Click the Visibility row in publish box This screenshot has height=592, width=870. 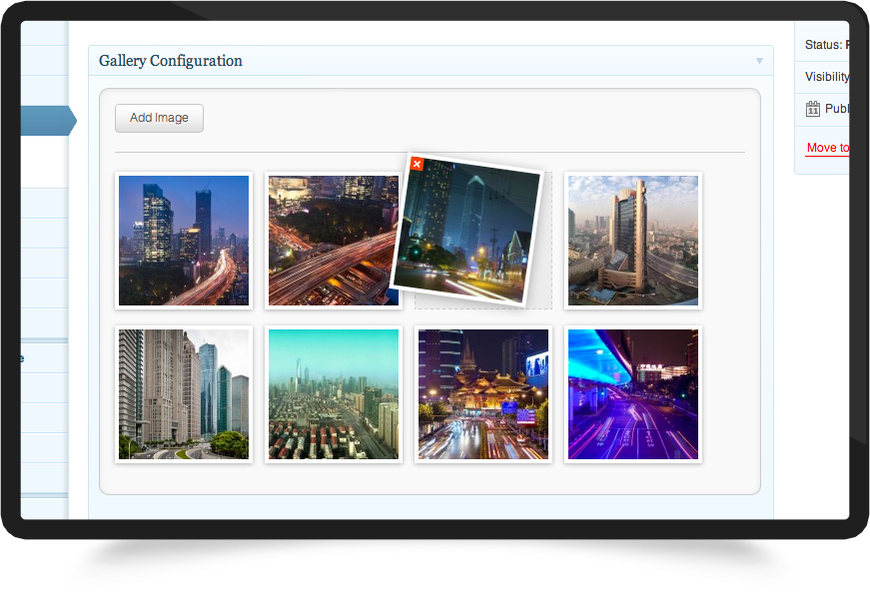click(x=826, y=77)
